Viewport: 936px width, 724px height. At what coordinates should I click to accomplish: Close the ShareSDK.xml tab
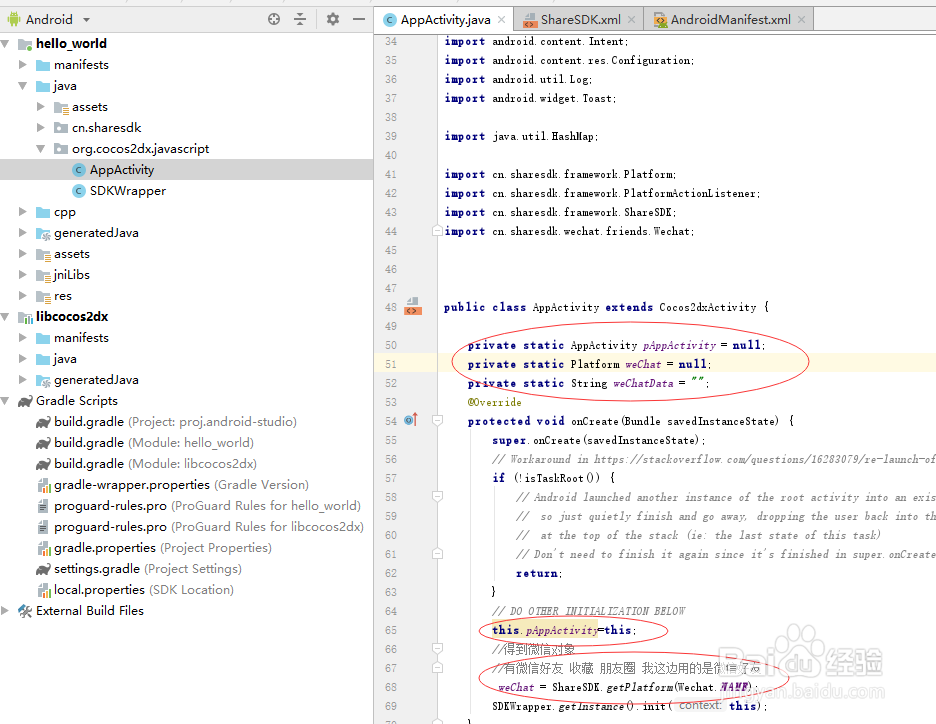pos(632,20)
